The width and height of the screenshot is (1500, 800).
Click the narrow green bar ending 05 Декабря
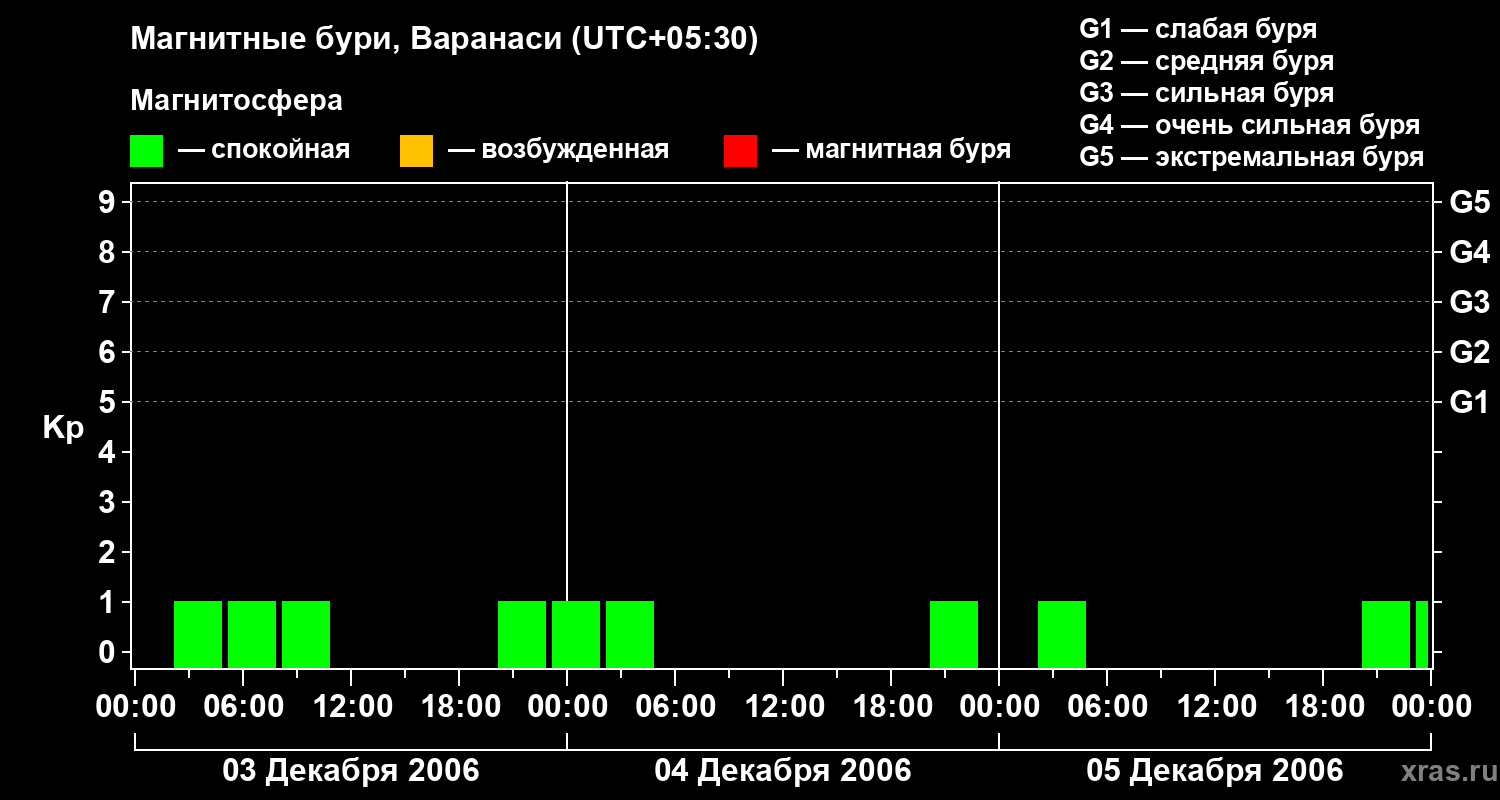click(x=1422, y=634)
